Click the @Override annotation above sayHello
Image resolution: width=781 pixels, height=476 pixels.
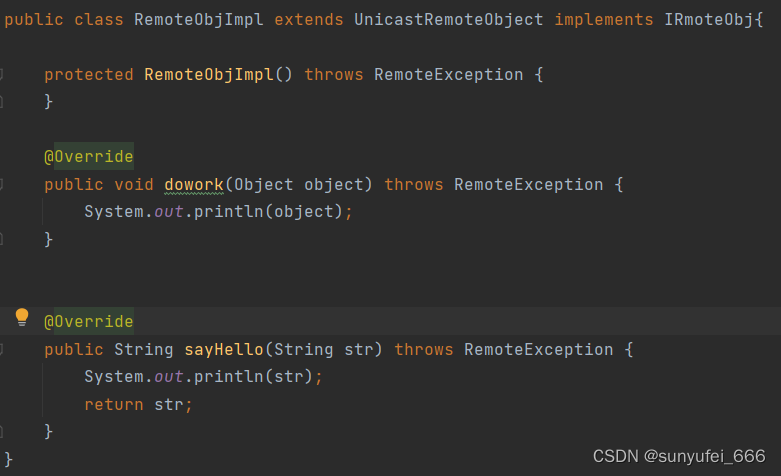(89, 321)
